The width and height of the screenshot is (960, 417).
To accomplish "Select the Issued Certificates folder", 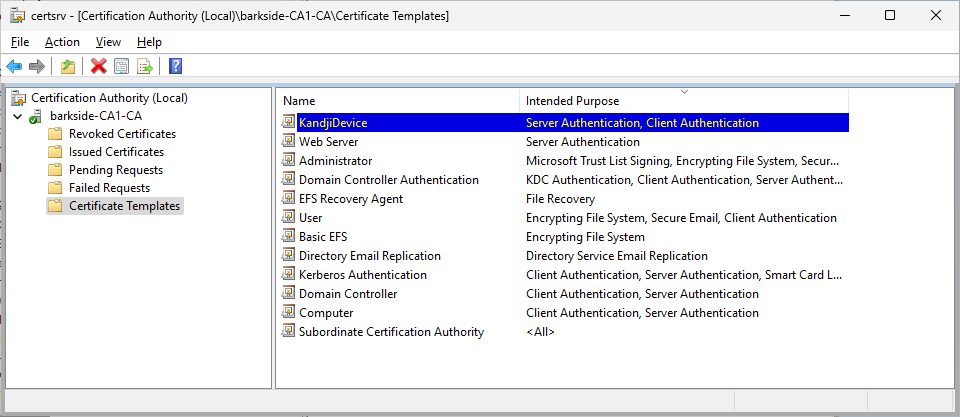I will (116, 152).
